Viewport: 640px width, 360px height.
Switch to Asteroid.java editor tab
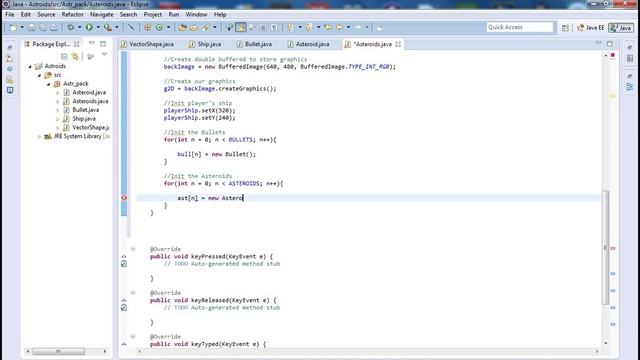309,44
